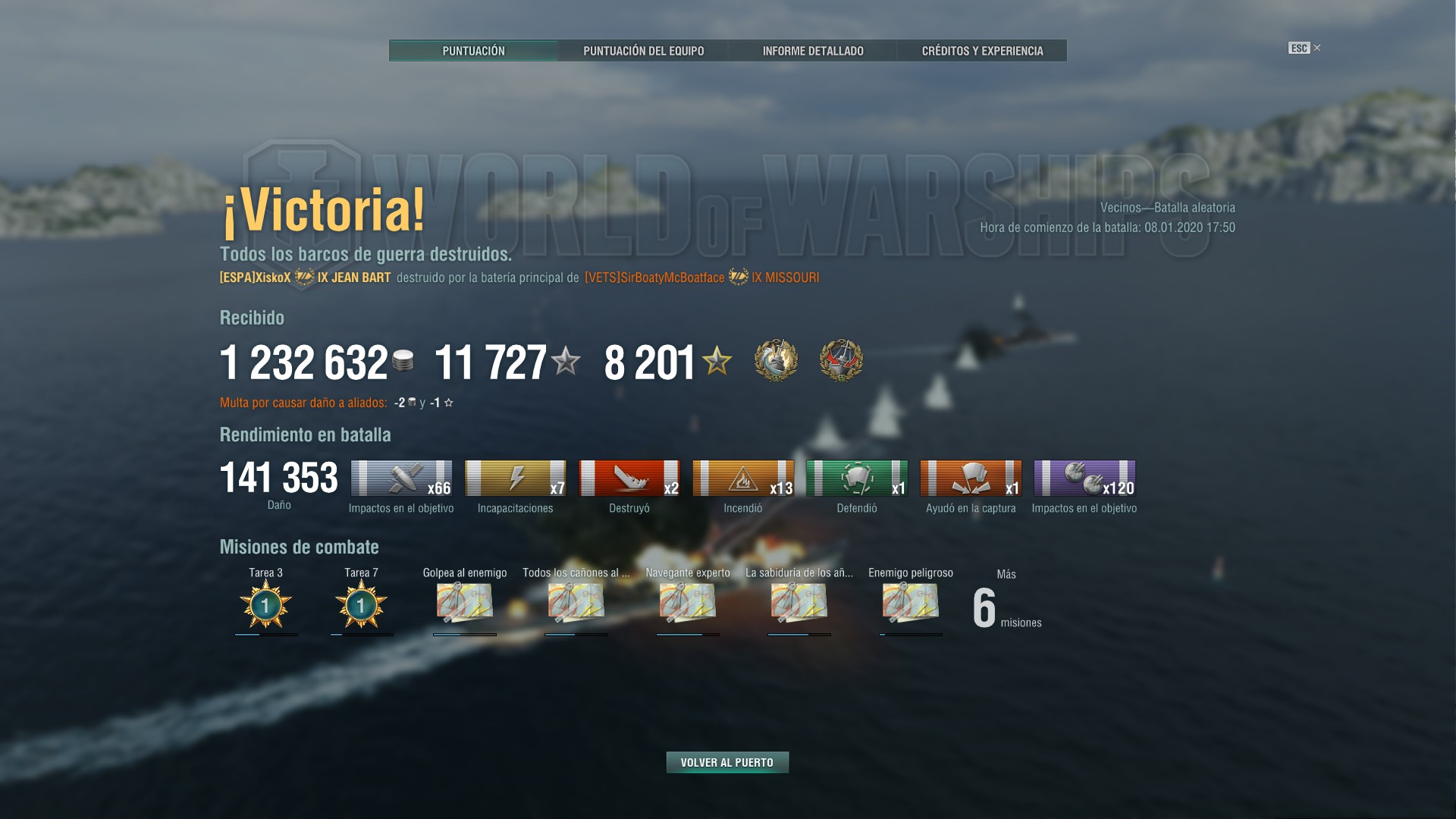Close the results screen with ESC
The width and height of the screenshot is (1456, 819).
1304,48
